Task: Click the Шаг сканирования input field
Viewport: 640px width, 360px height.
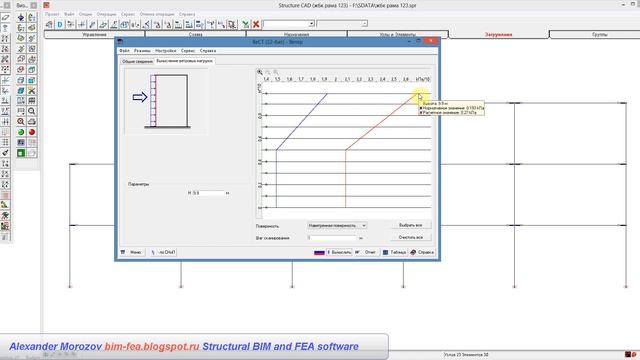Action: coord(332,238)
